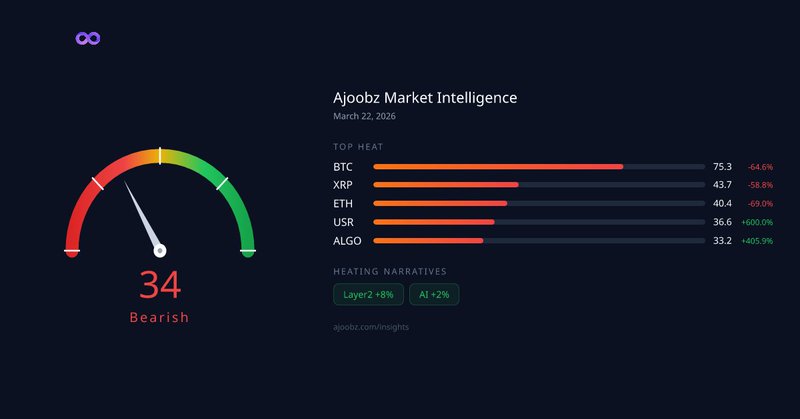Click the ALGO +405.9% change value

tap(757, 241)
